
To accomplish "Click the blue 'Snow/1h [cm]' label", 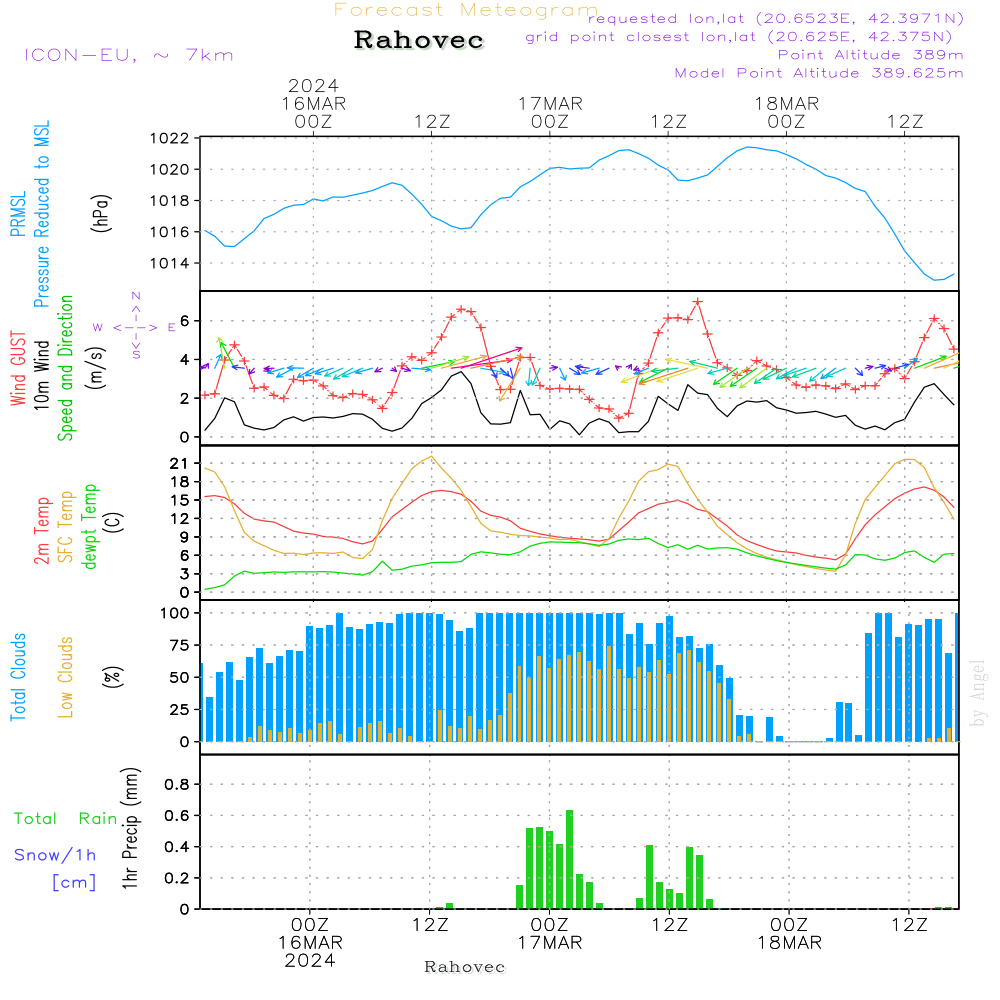I will tap(55, 868).
